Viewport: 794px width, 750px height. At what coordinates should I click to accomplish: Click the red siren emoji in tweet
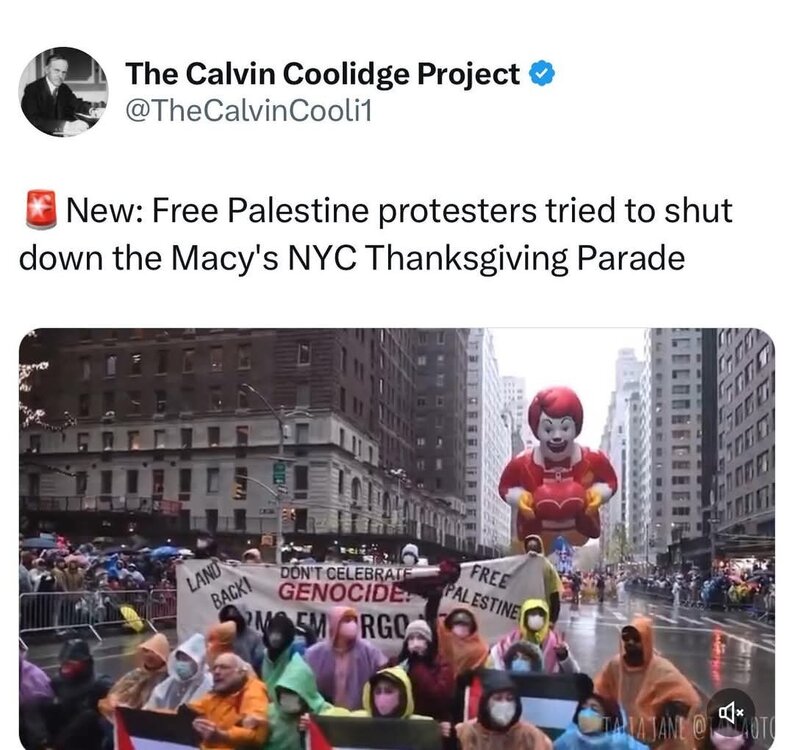tap(42, 210)
